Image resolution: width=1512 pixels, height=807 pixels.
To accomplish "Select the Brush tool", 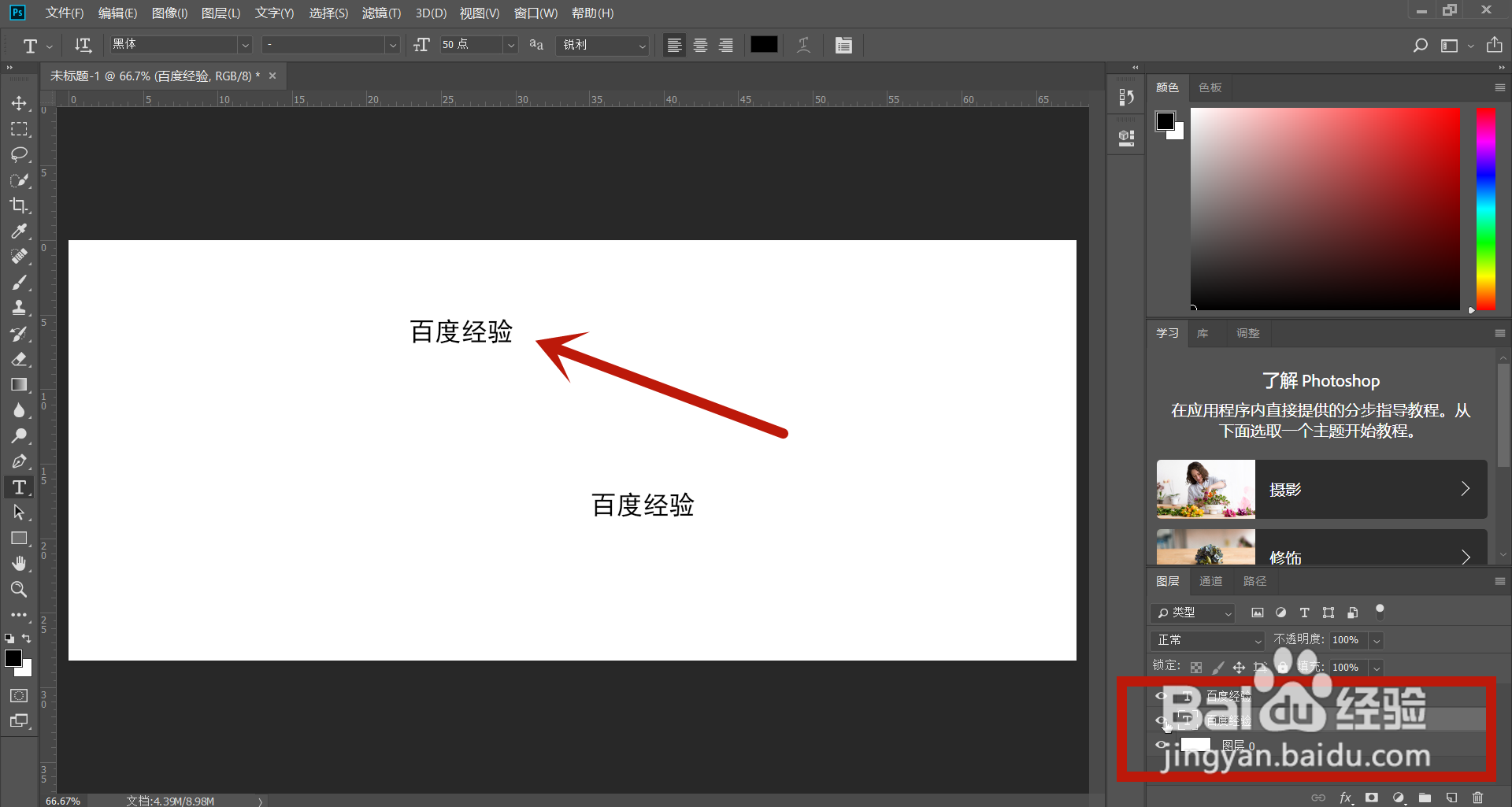I will click(19, 283).
